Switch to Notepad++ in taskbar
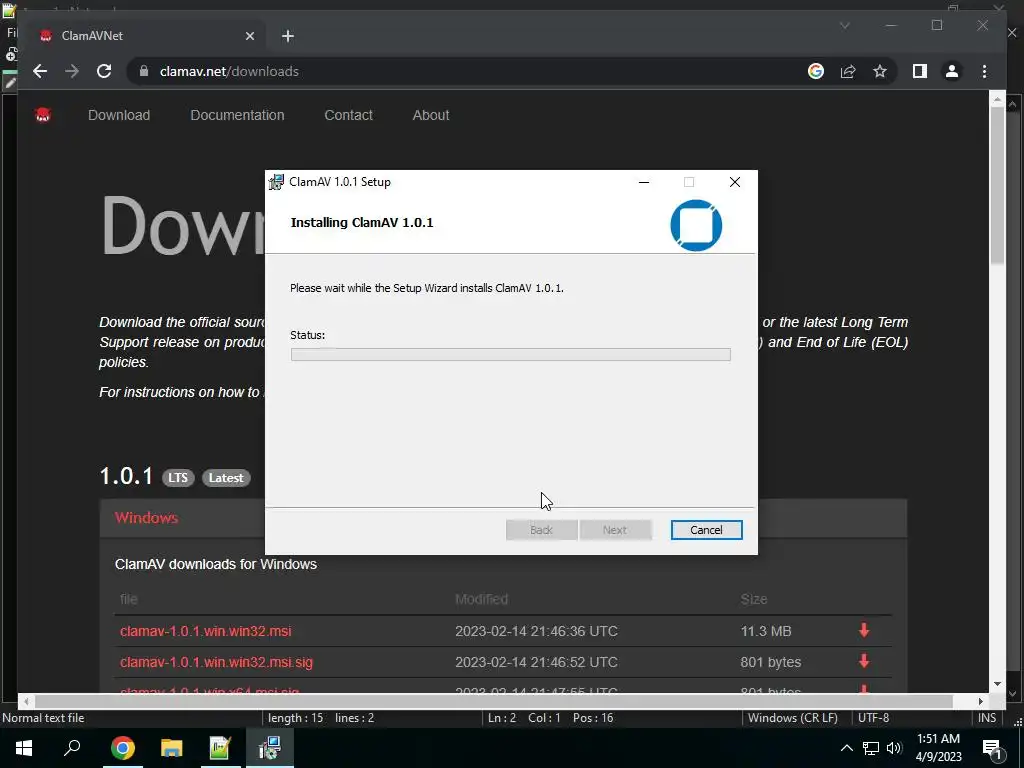Image resolution: width=1024 pixels, height=768 pixels. click(220, 748)
